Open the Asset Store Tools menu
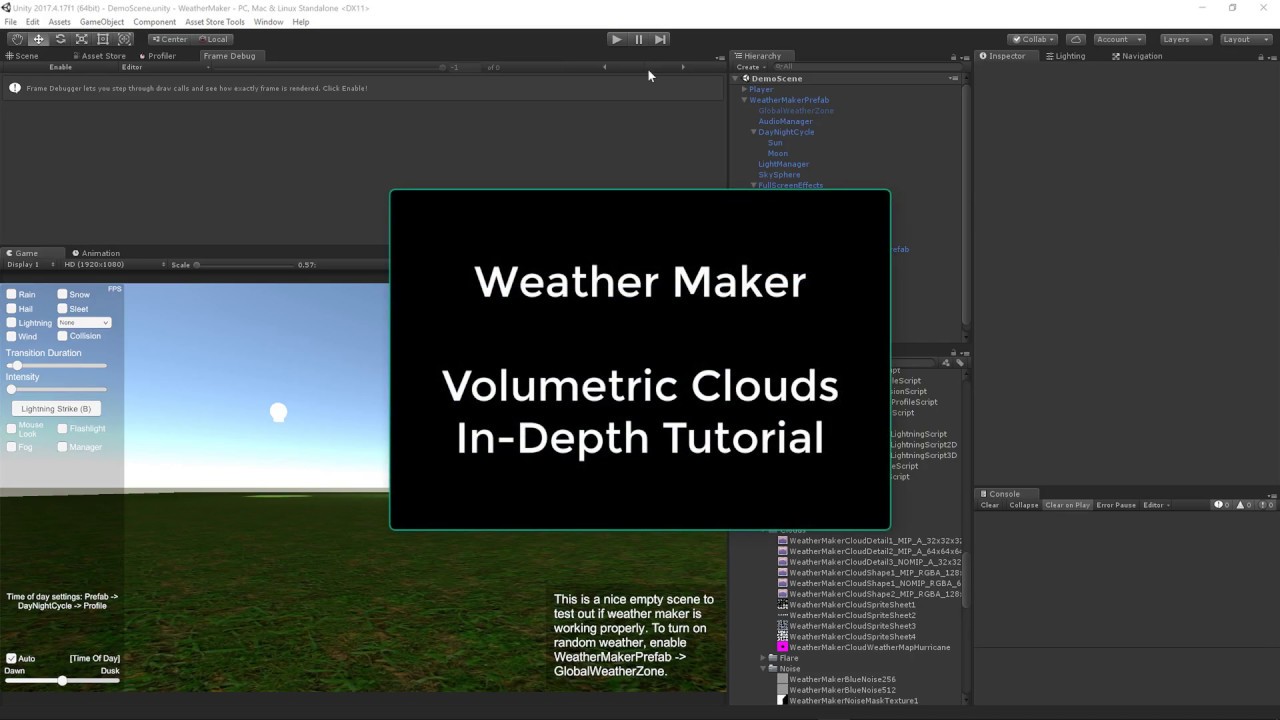 [214, 22]
